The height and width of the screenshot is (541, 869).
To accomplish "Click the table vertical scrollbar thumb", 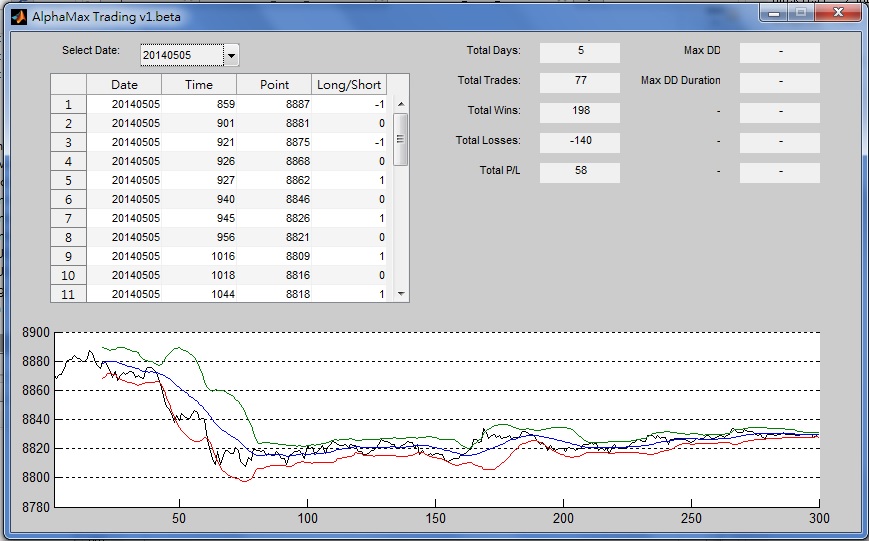I will tap(401, 139).
